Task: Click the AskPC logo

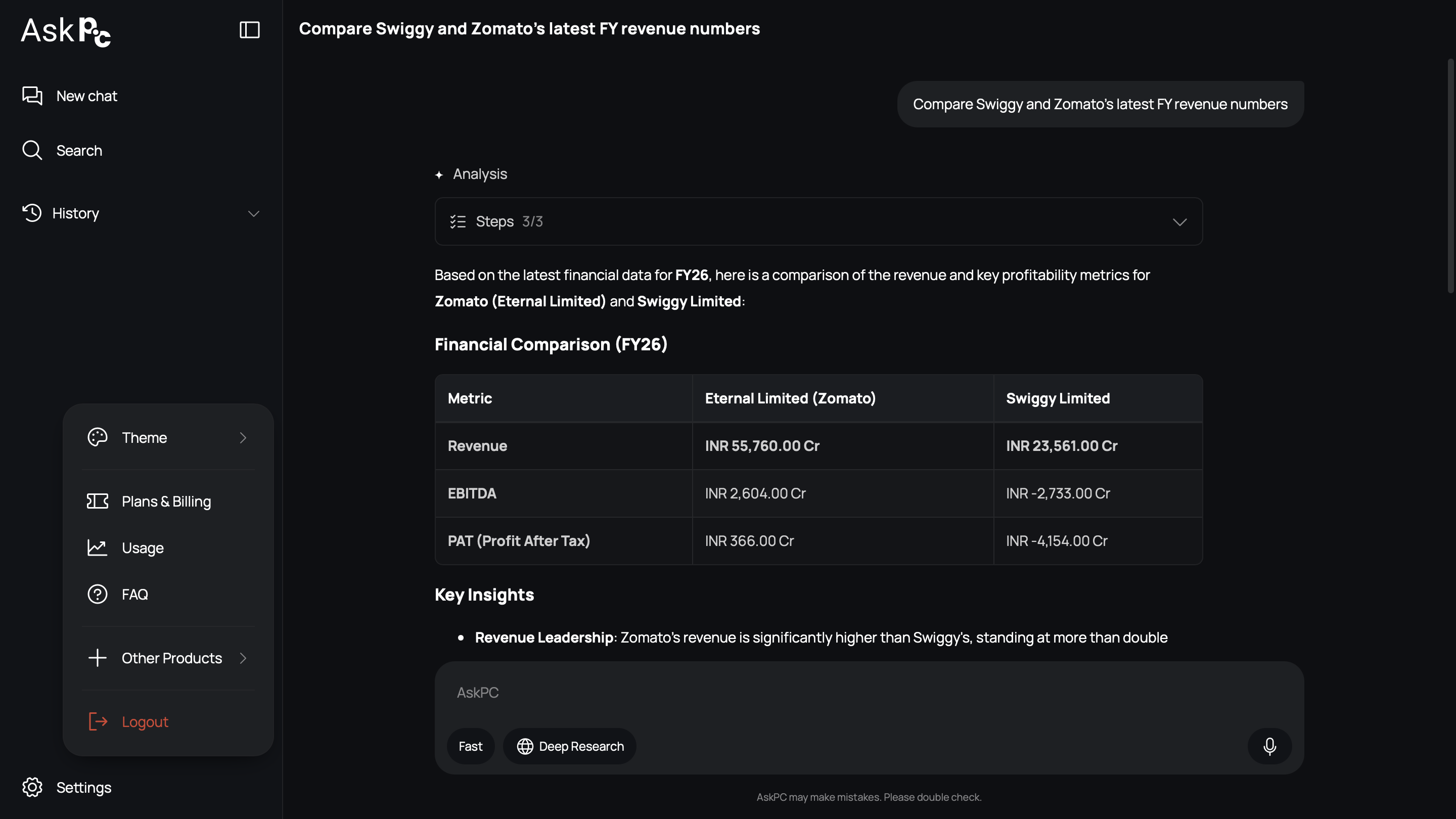Action: tap(66, 31)
